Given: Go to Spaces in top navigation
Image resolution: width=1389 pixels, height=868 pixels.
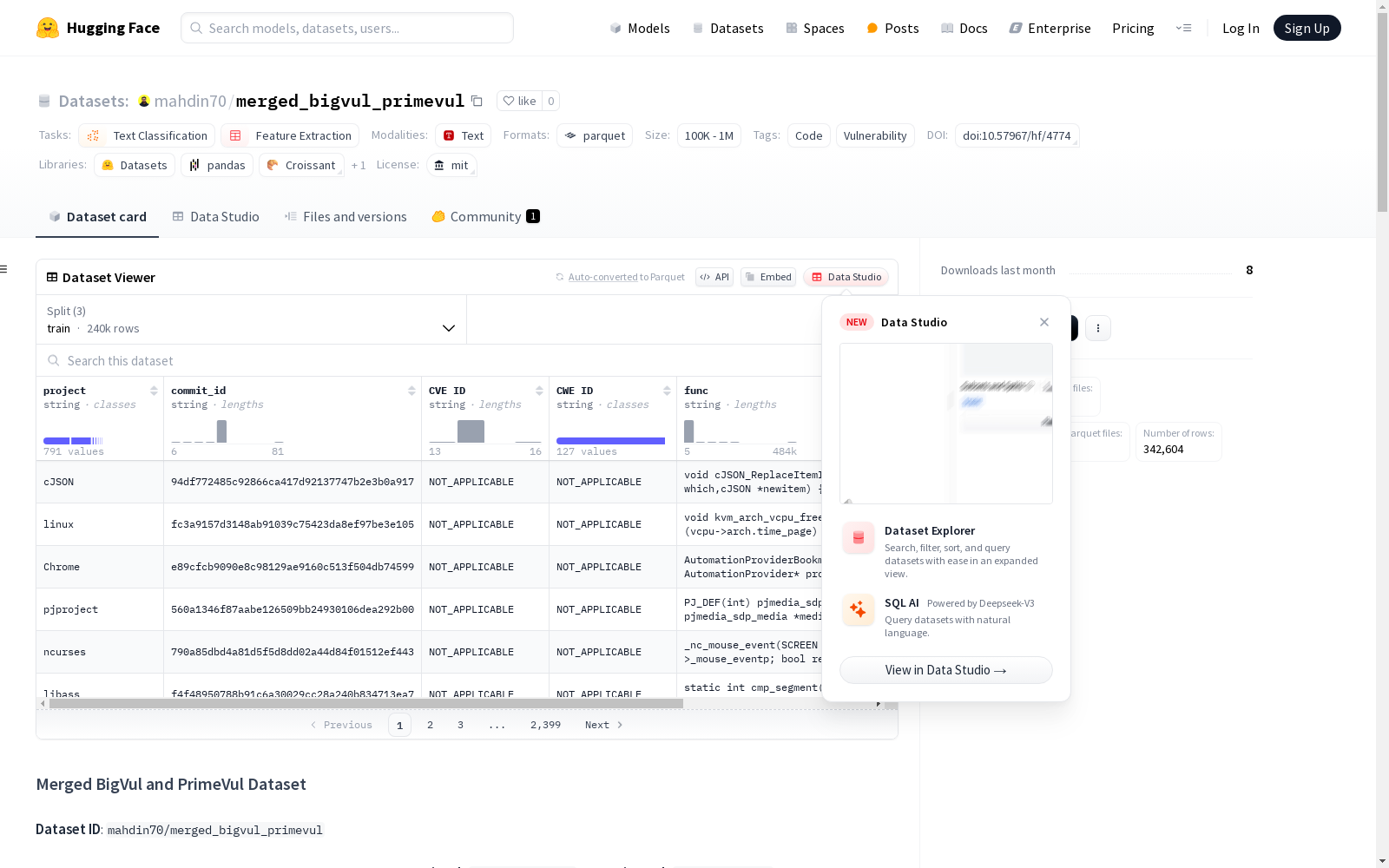Looking at the screenshot, I should point(815,28).
